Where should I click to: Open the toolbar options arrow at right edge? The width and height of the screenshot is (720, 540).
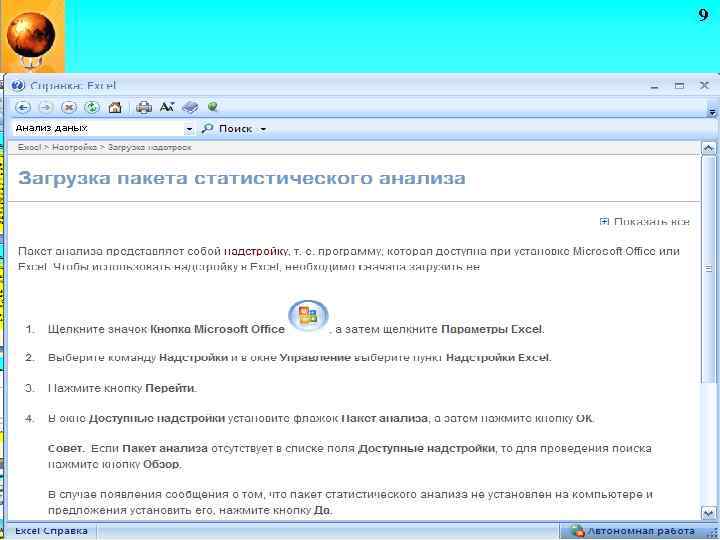point(712,112)
